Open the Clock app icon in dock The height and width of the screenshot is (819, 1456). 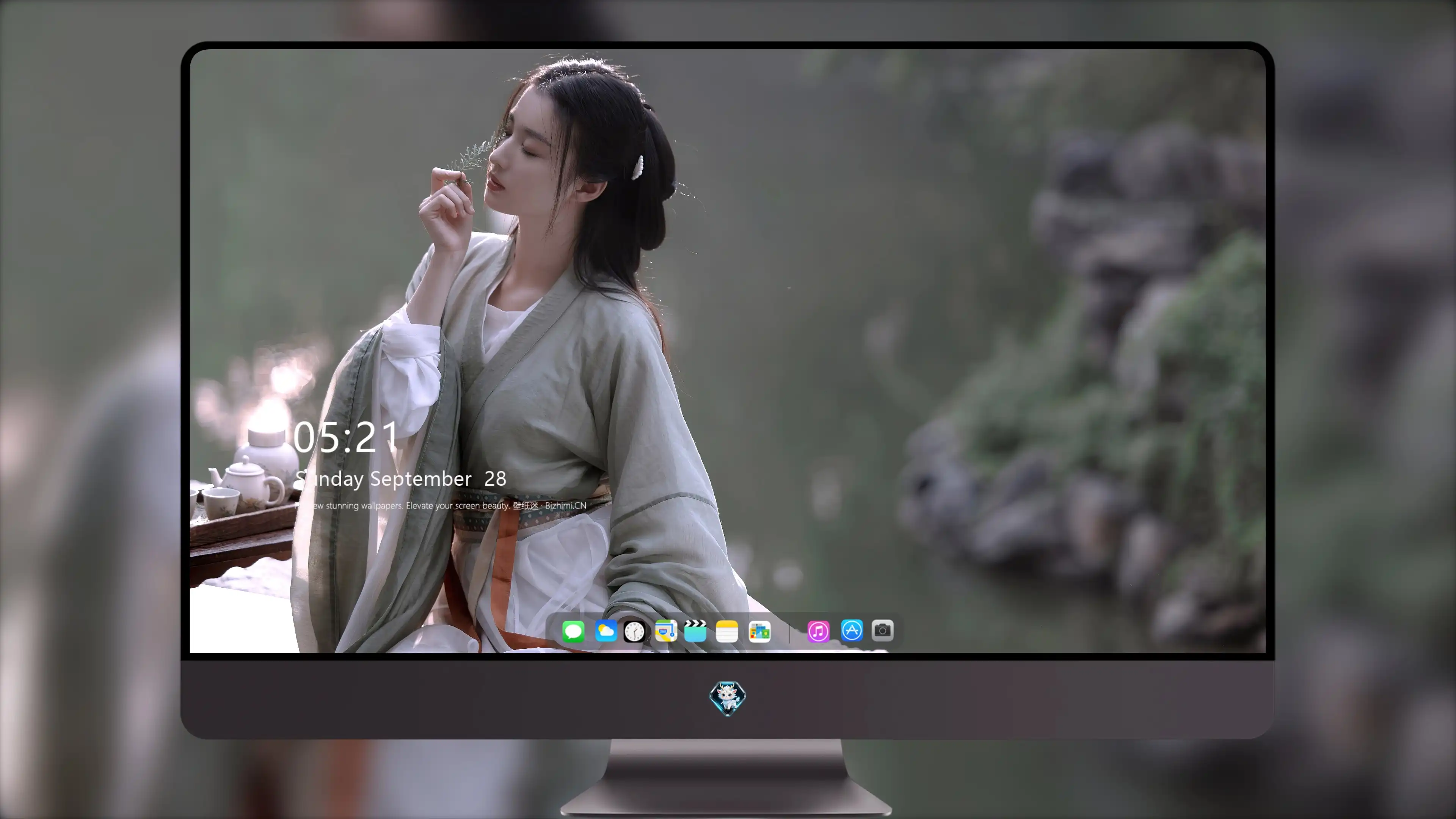634,631
